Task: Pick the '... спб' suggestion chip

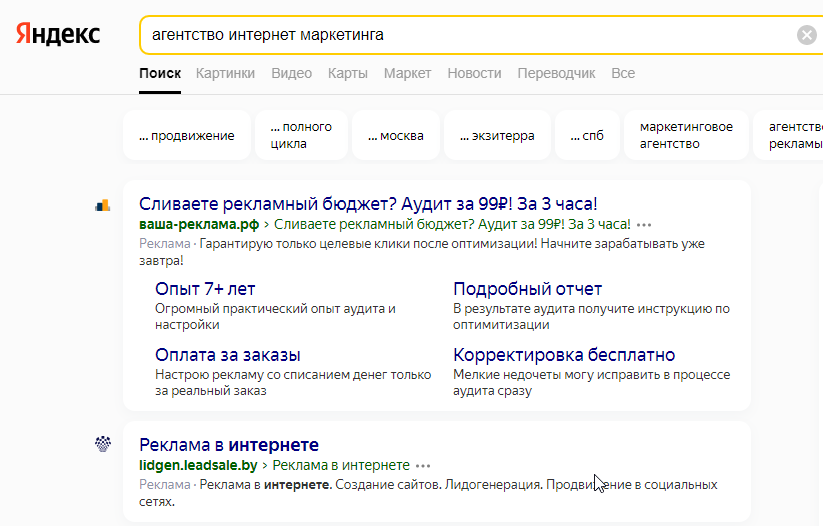Action: [x=587, y=135]
